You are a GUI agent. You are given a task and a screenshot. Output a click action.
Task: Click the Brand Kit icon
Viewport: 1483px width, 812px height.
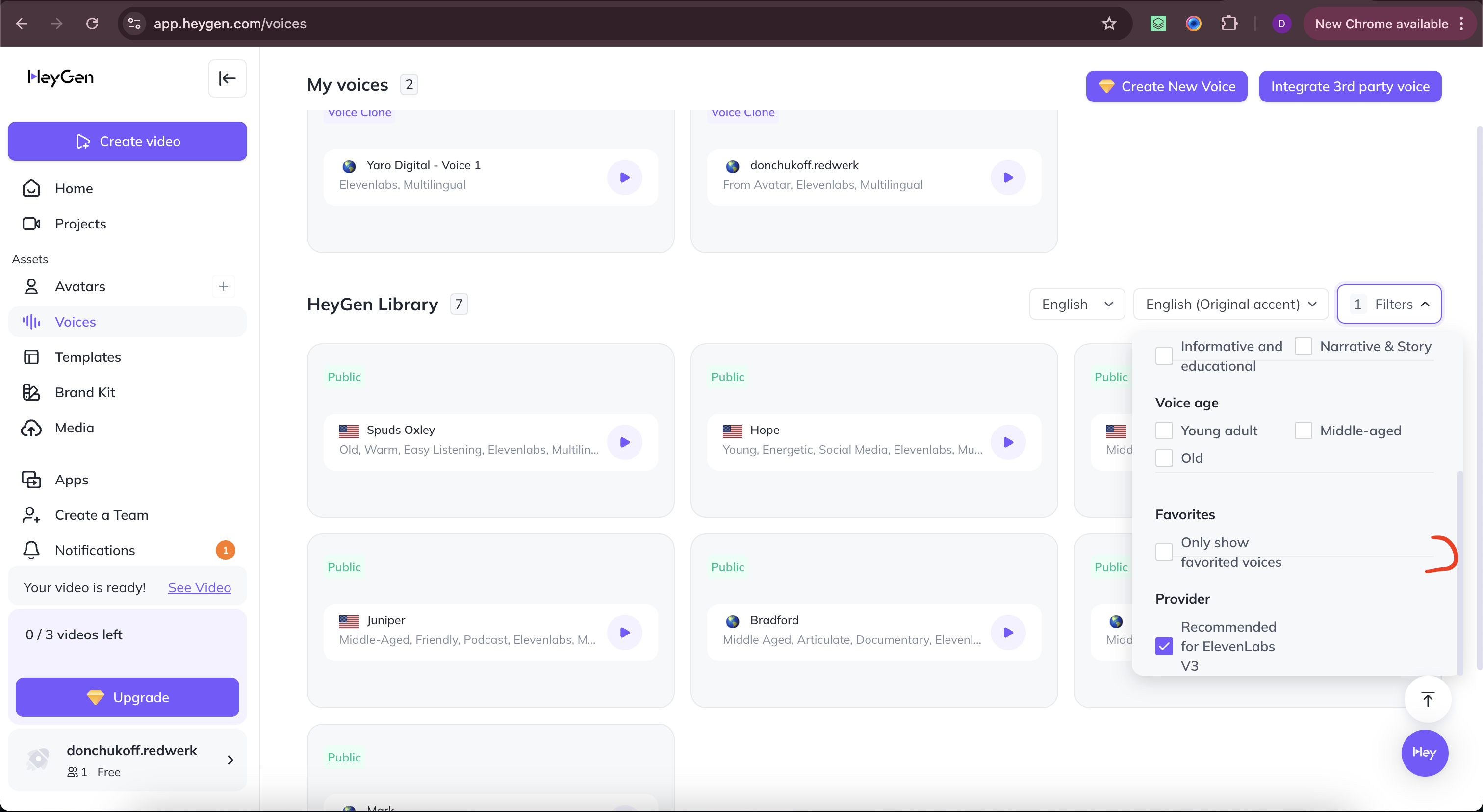(31, 392)
